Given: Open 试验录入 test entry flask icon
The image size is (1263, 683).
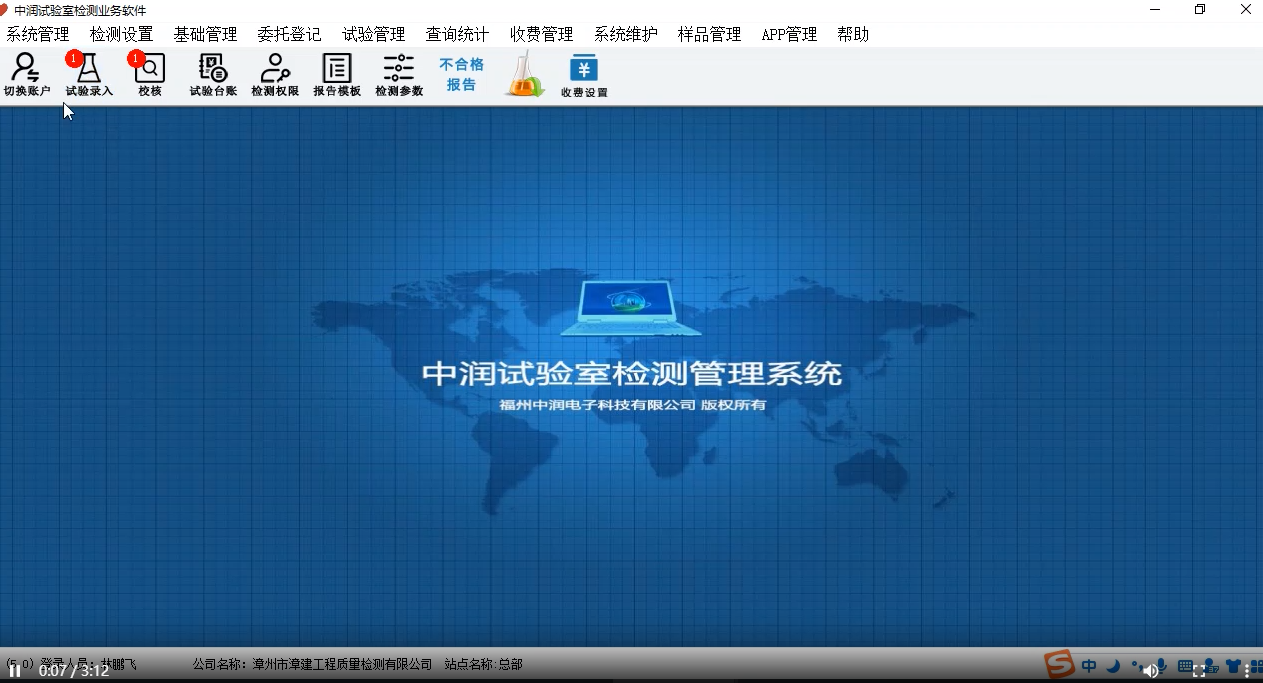Looking at the screenshot, I should click(x=89, y=75).
